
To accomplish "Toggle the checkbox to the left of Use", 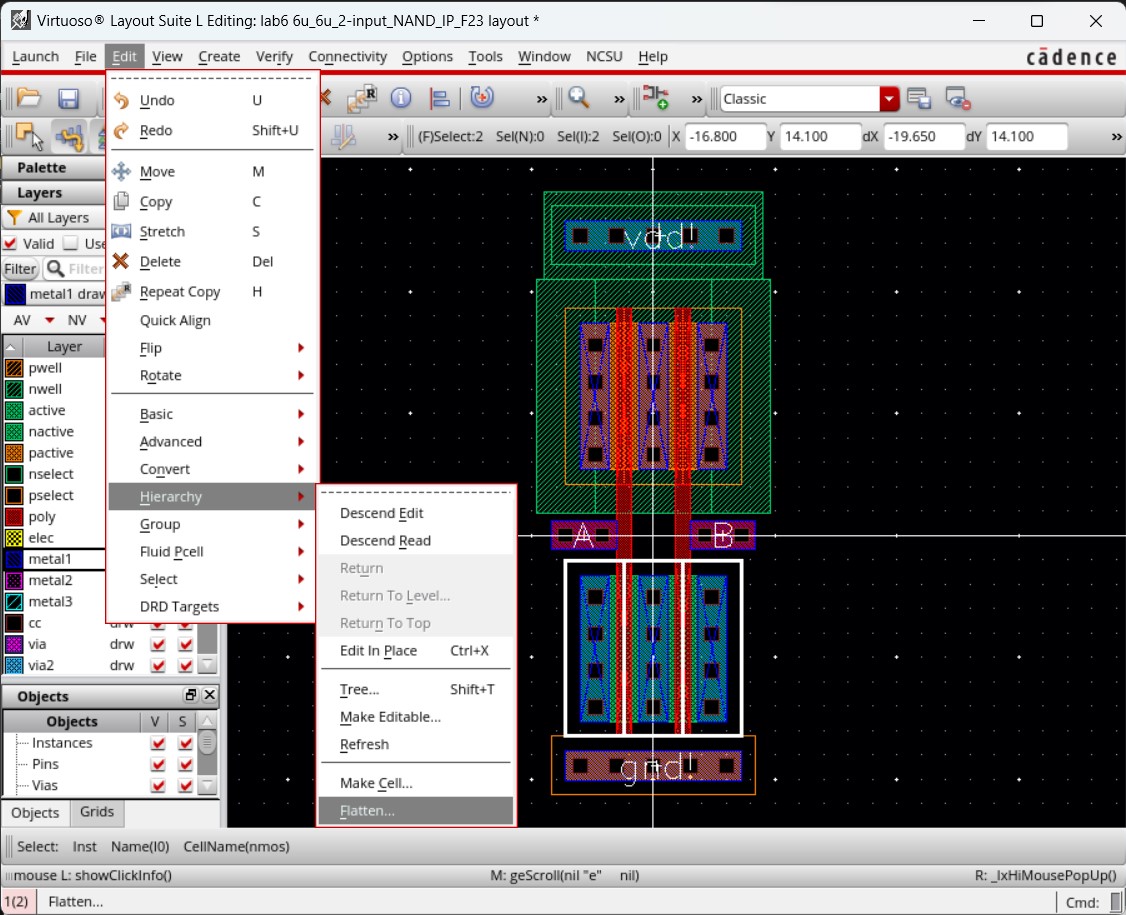I will (x=70, y=243).
